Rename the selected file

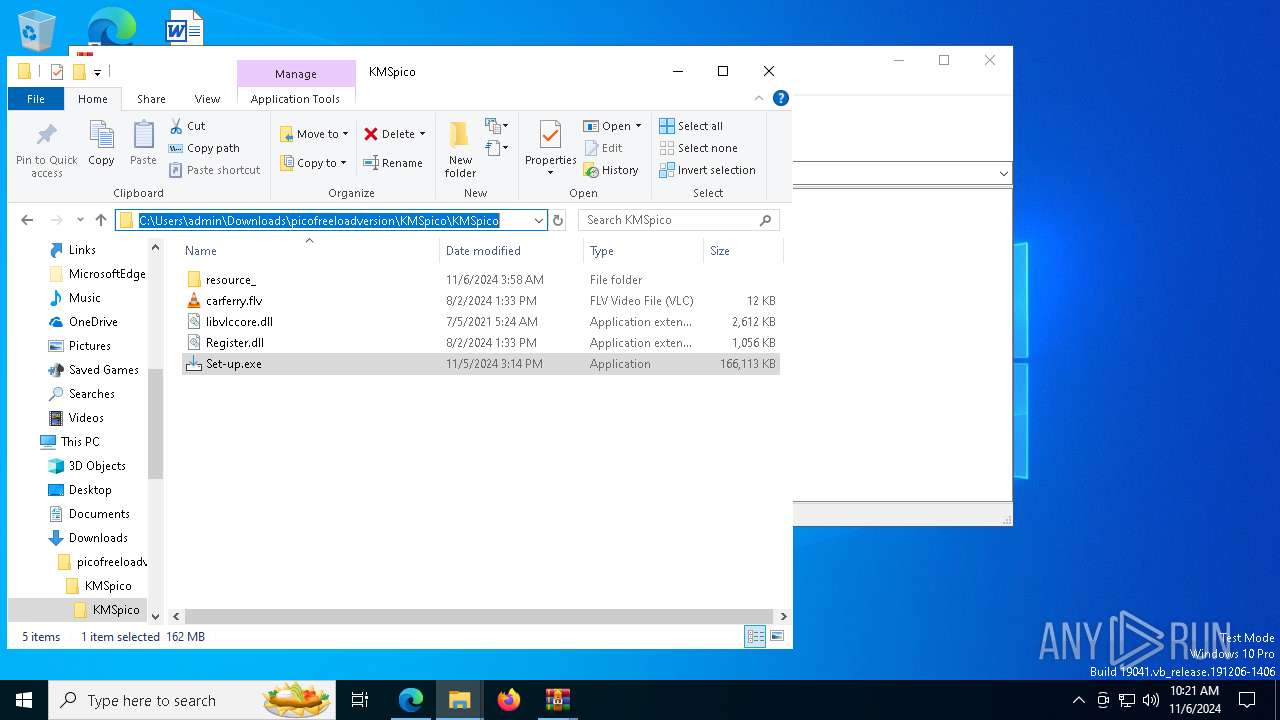tap(393, 163)
